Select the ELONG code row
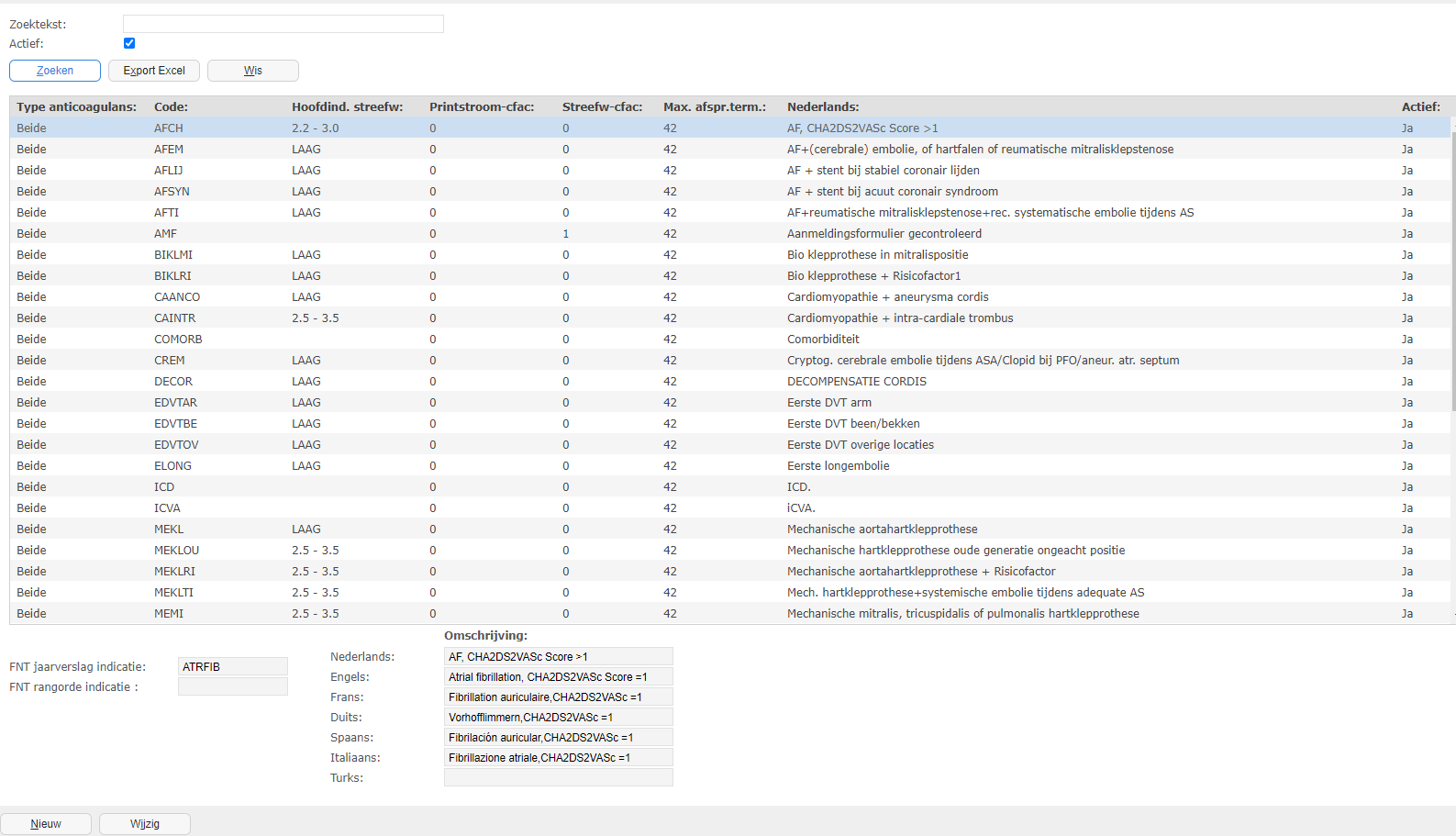This screenshot has width=1456, height=836. (730, 466)
